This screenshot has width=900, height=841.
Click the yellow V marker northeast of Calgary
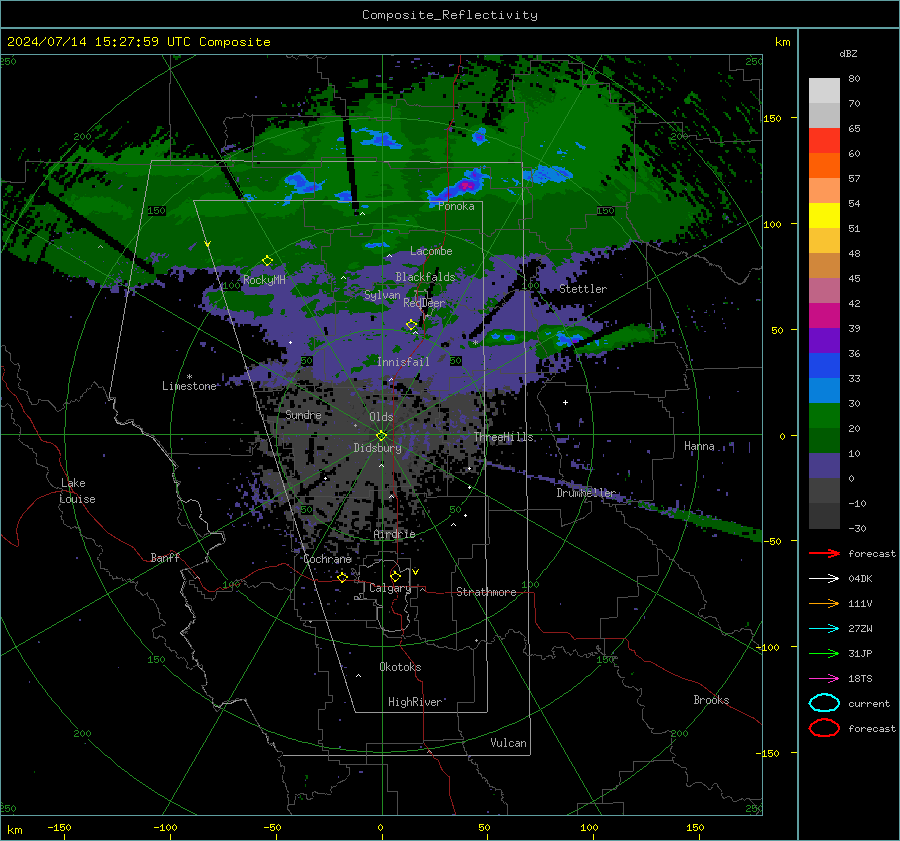(416, 572)
